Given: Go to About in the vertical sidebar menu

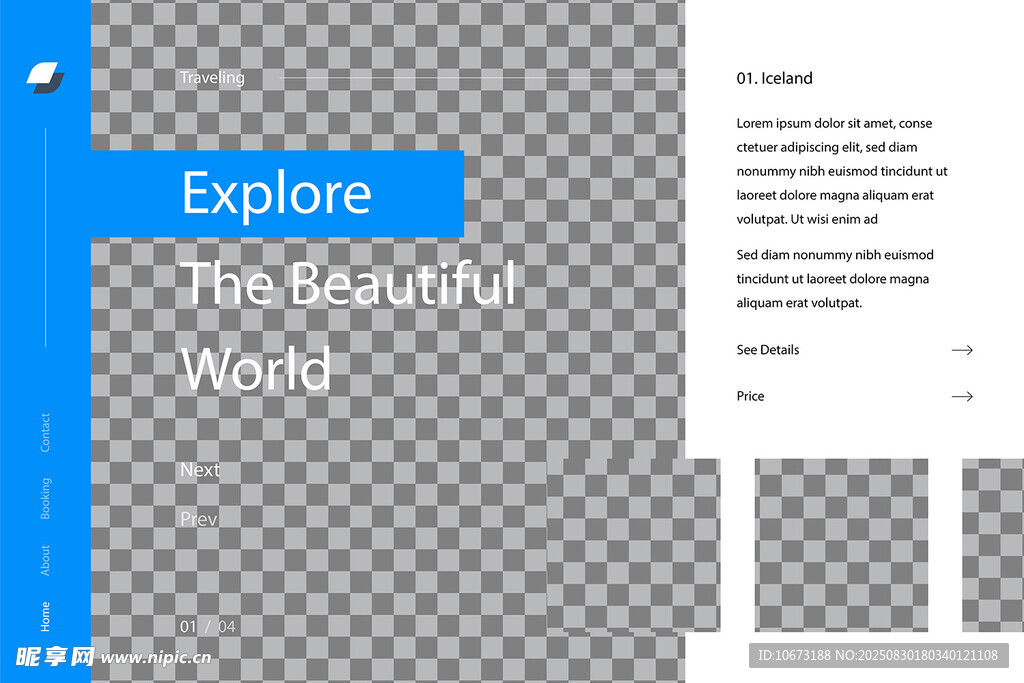Looking at the screenshot, I should 45,560.
